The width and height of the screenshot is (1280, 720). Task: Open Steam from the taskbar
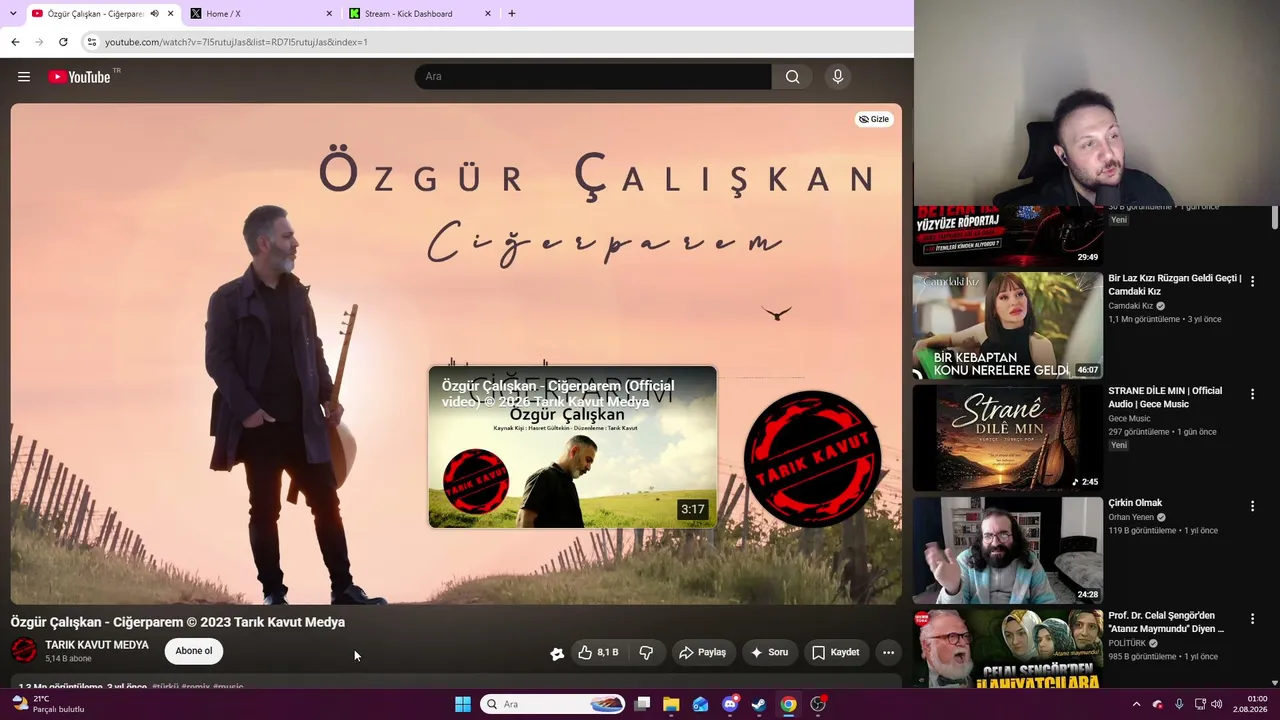[759, 704]
